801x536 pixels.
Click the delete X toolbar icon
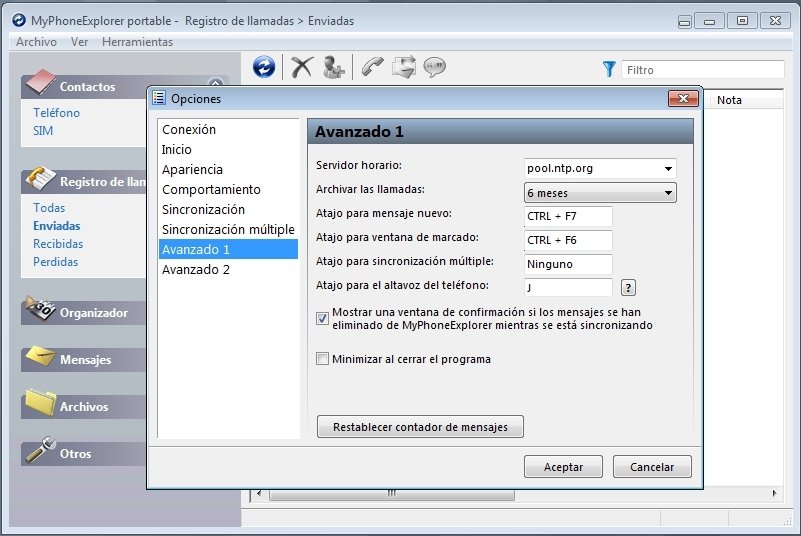coord(302,67)
